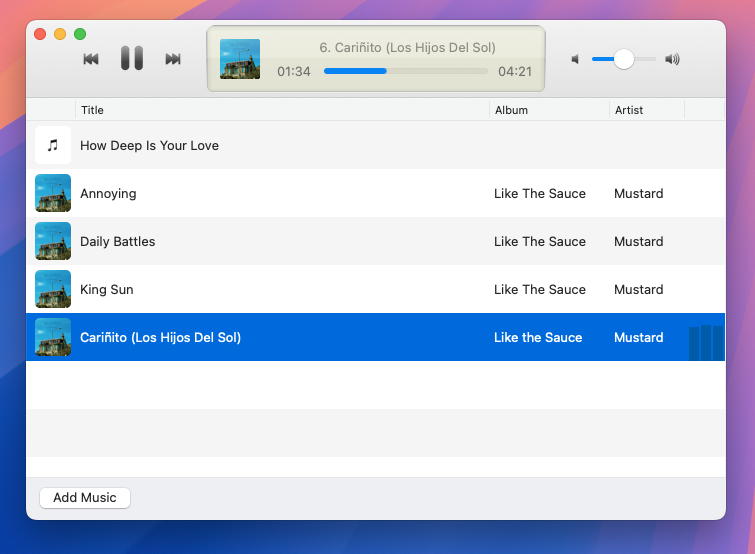Skip to the next track
This screenshot has width=755, height=554.
[x=173, y=59]
